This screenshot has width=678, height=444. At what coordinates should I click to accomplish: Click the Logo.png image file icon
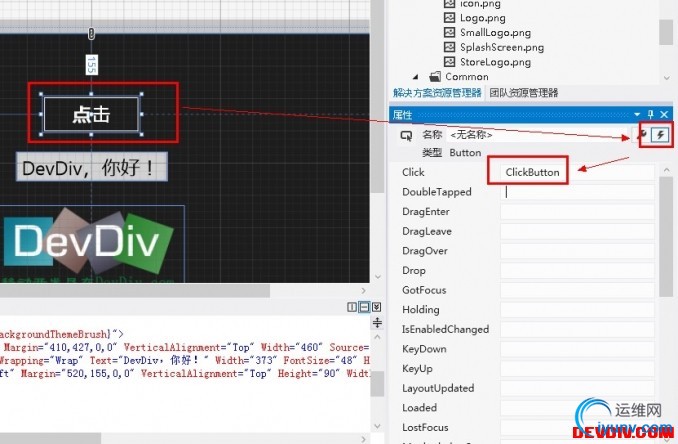(450, 18)
